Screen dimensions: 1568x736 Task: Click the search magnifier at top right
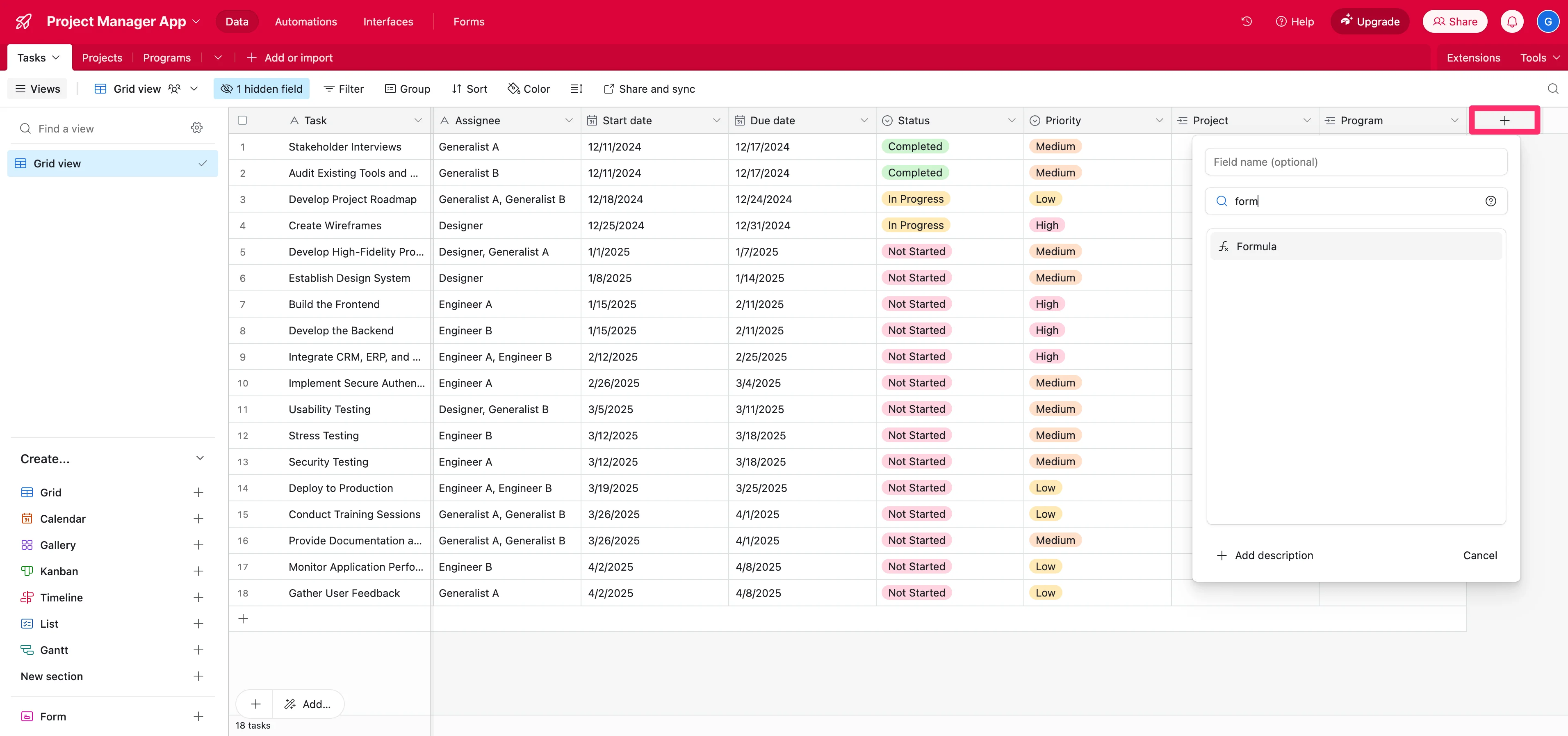point(1553,89)
